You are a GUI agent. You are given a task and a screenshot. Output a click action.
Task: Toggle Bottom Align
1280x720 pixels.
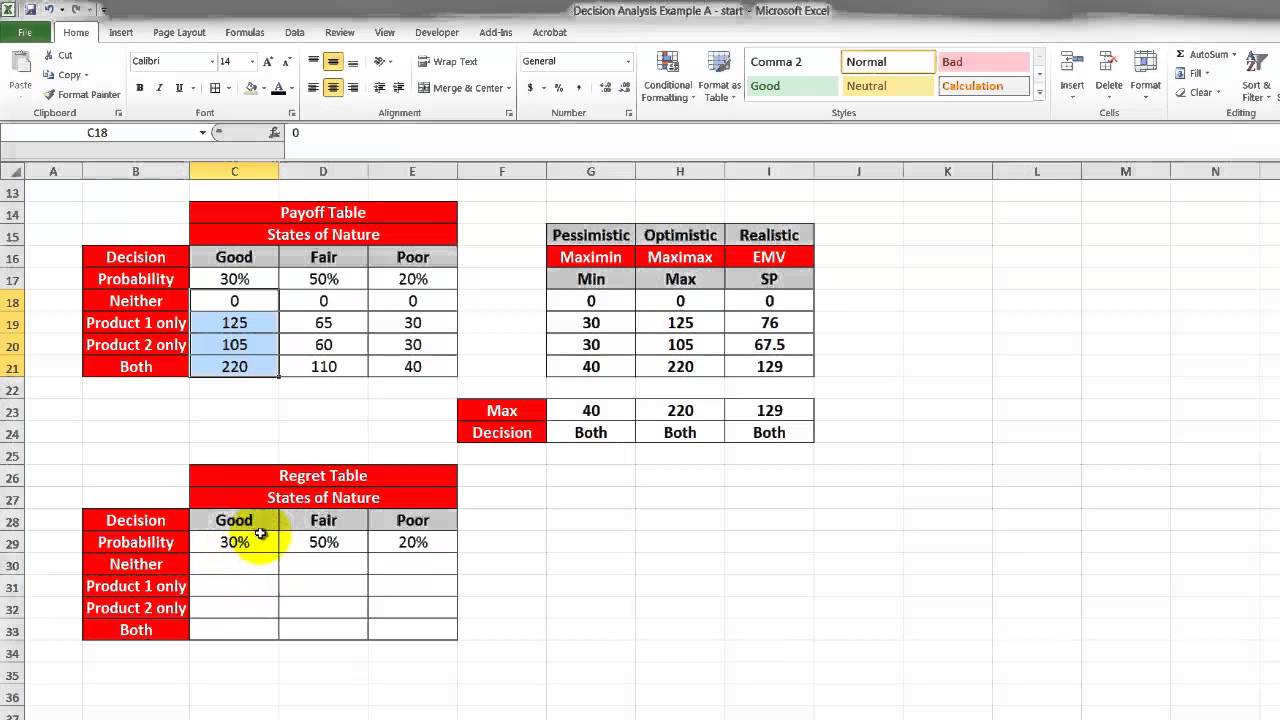pyautogui.click(x=353, y=61)
